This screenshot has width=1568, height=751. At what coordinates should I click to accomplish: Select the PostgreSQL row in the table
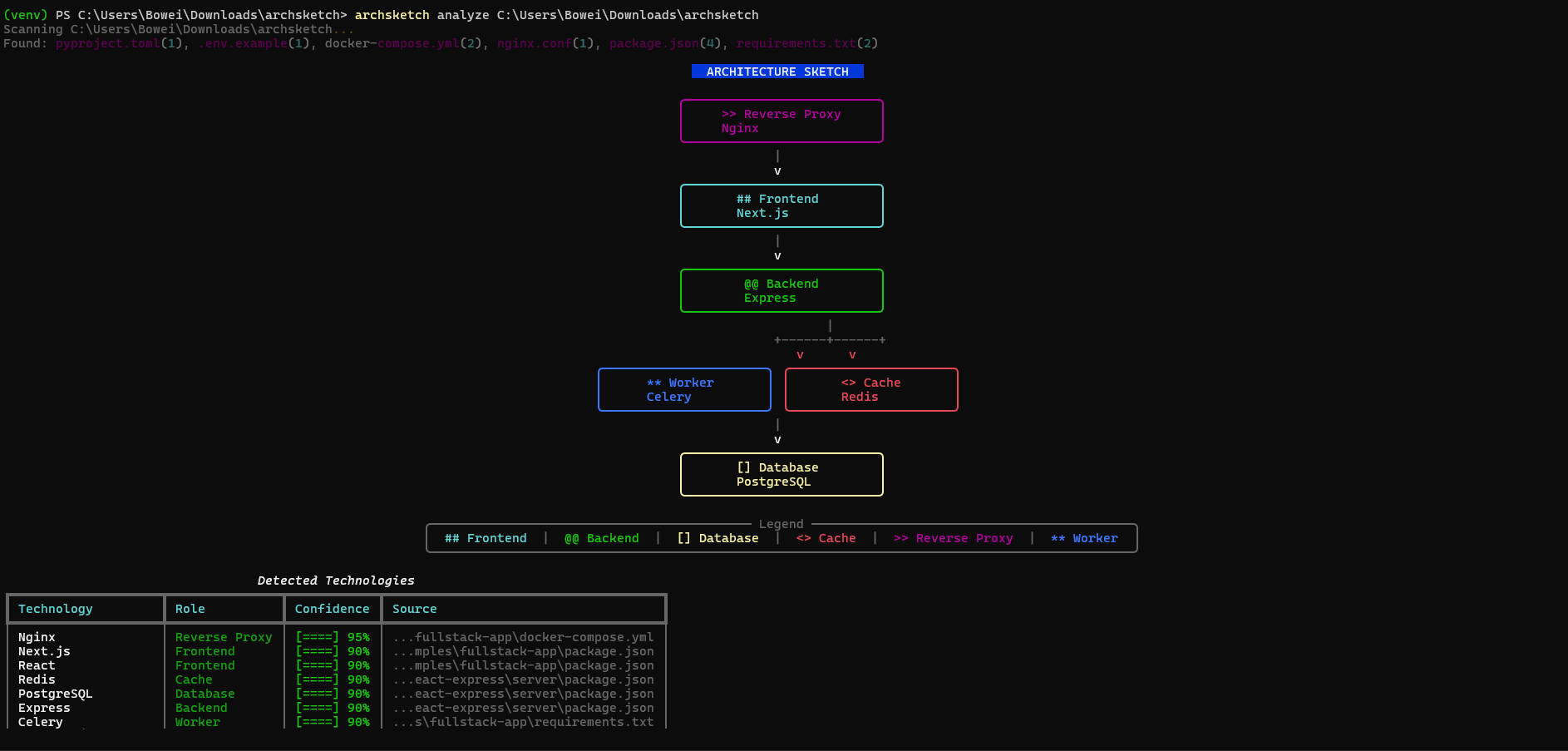(336, 694)
